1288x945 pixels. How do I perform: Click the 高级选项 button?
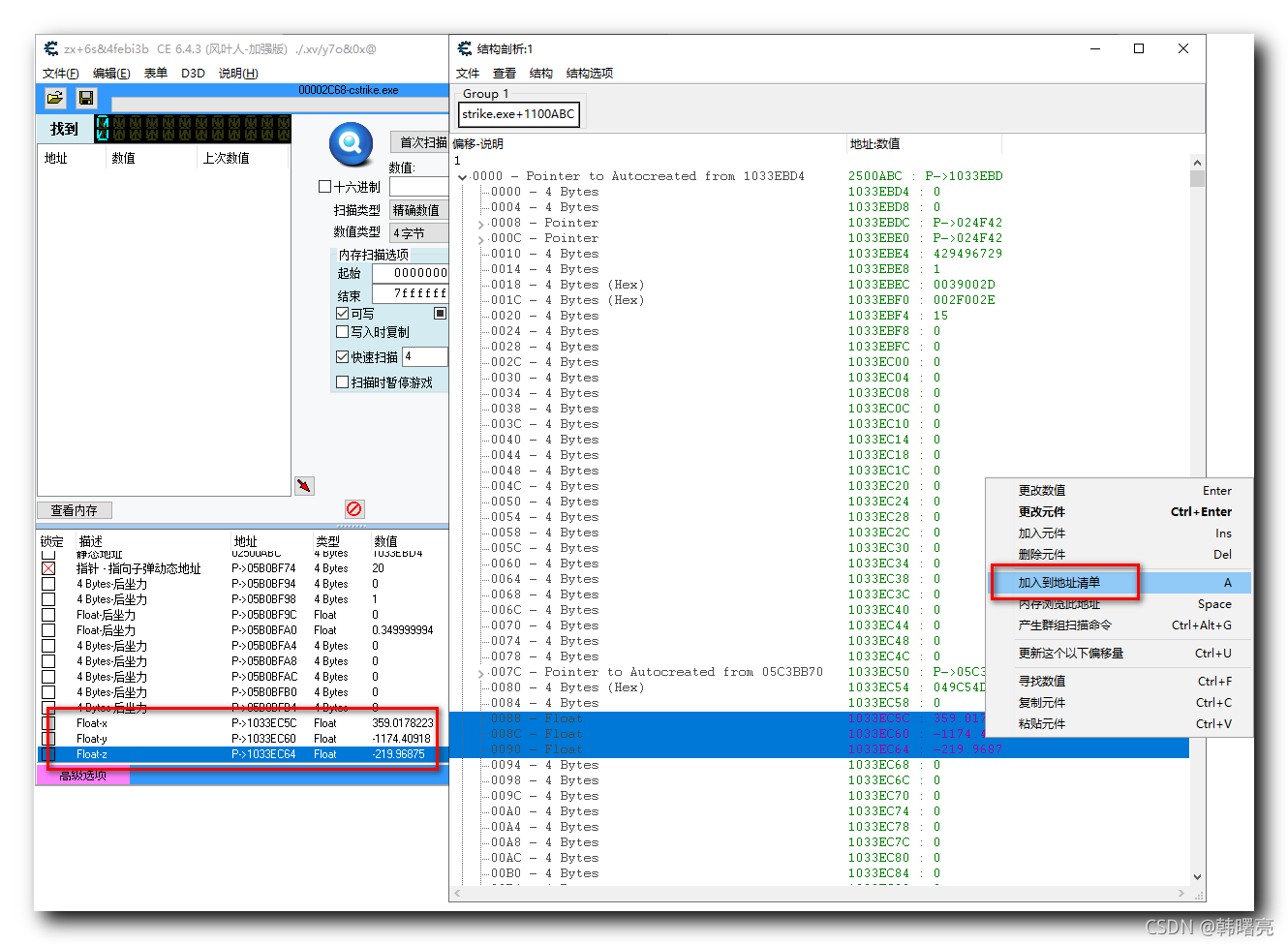(82, 776)
